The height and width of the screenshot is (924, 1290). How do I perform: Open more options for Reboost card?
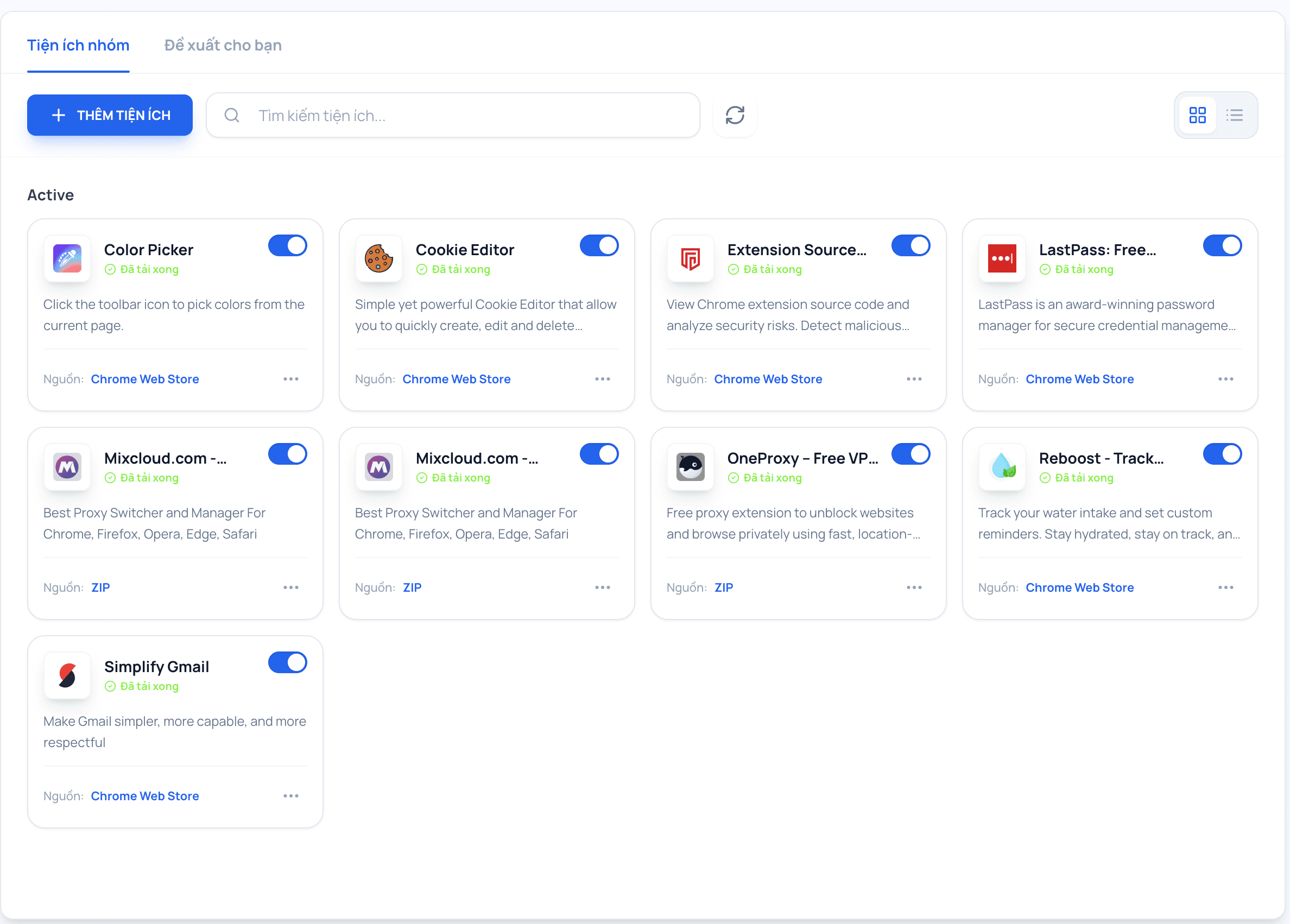(x=1226, y=588)
